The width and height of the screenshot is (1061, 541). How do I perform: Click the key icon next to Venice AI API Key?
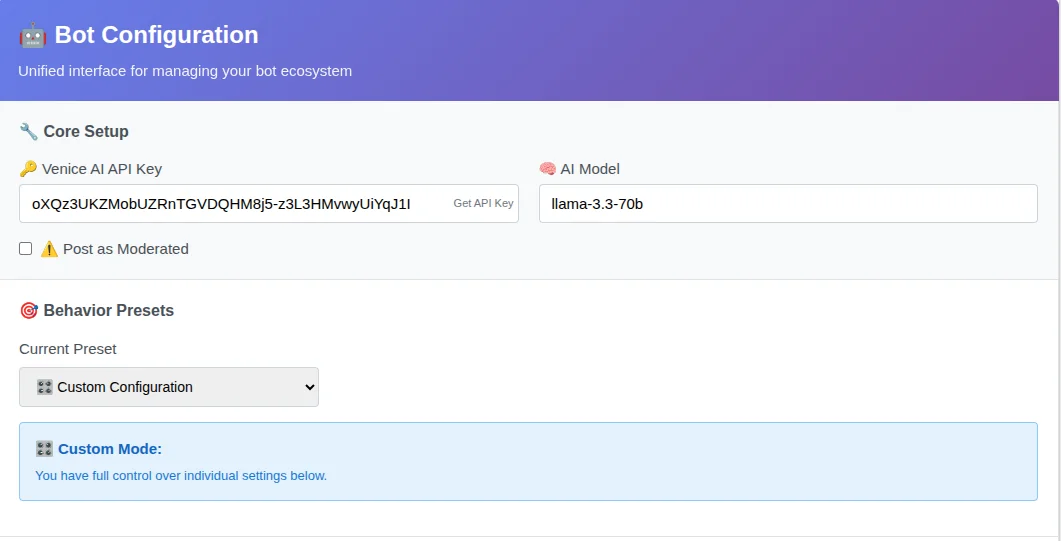tap(28, 169)
